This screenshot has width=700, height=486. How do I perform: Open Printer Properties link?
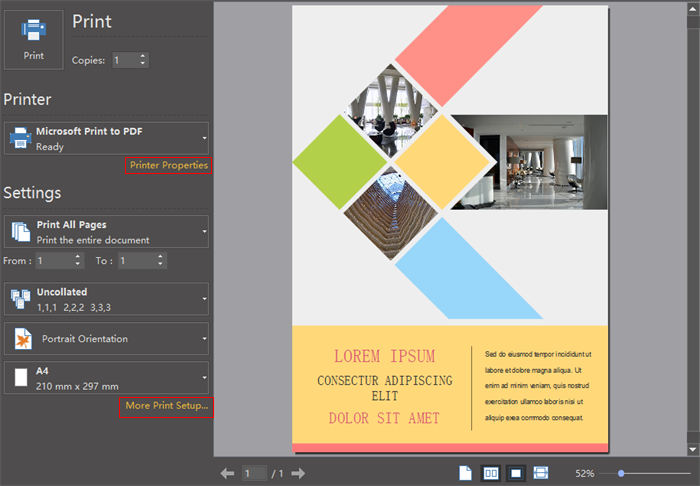(169, 165)
